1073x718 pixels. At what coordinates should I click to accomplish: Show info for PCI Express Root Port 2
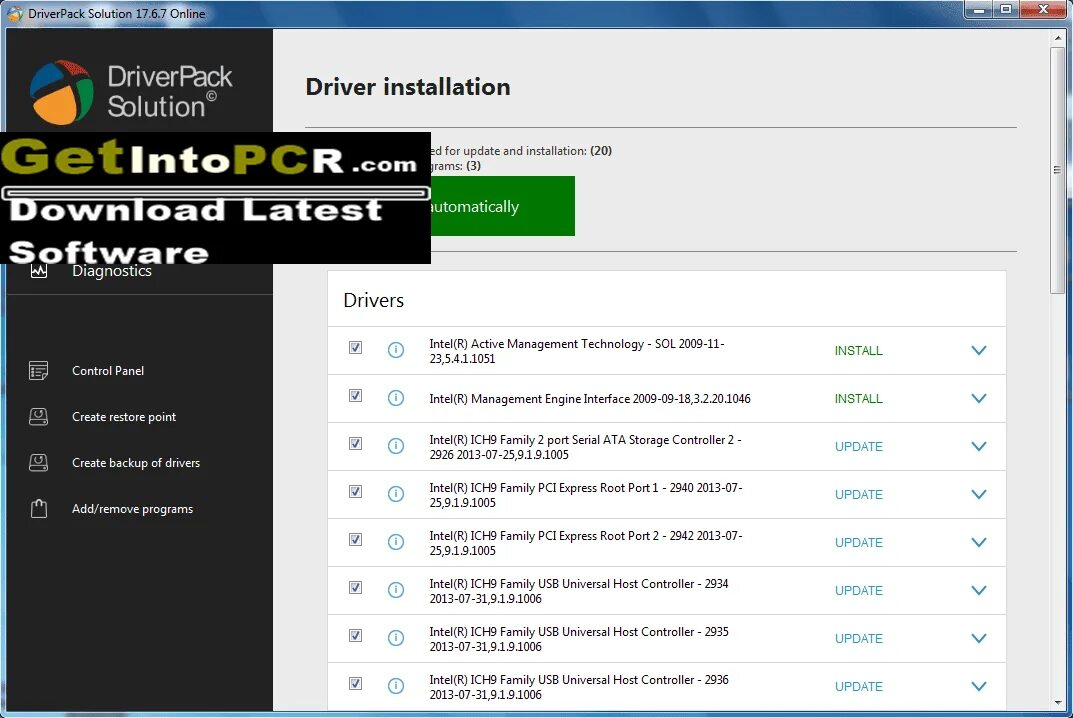(x=396, y=541)
